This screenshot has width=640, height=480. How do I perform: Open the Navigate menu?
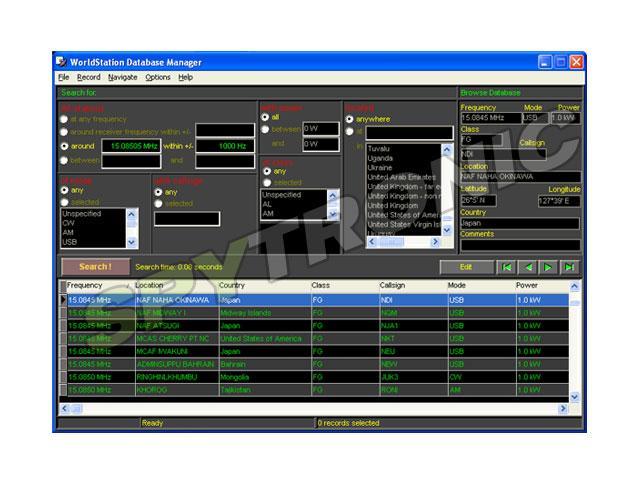click(x=122, y=77)
